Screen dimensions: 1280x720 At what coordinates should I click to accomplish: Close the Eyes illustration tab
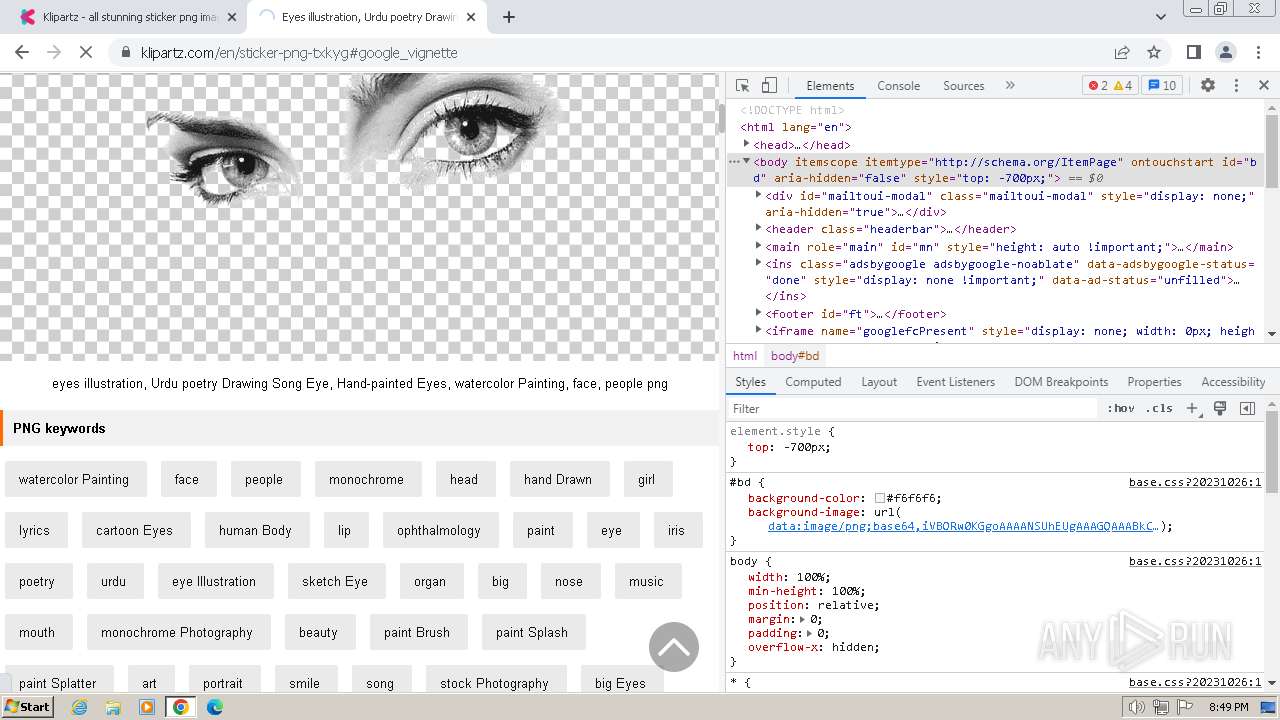tap(472, 17)
